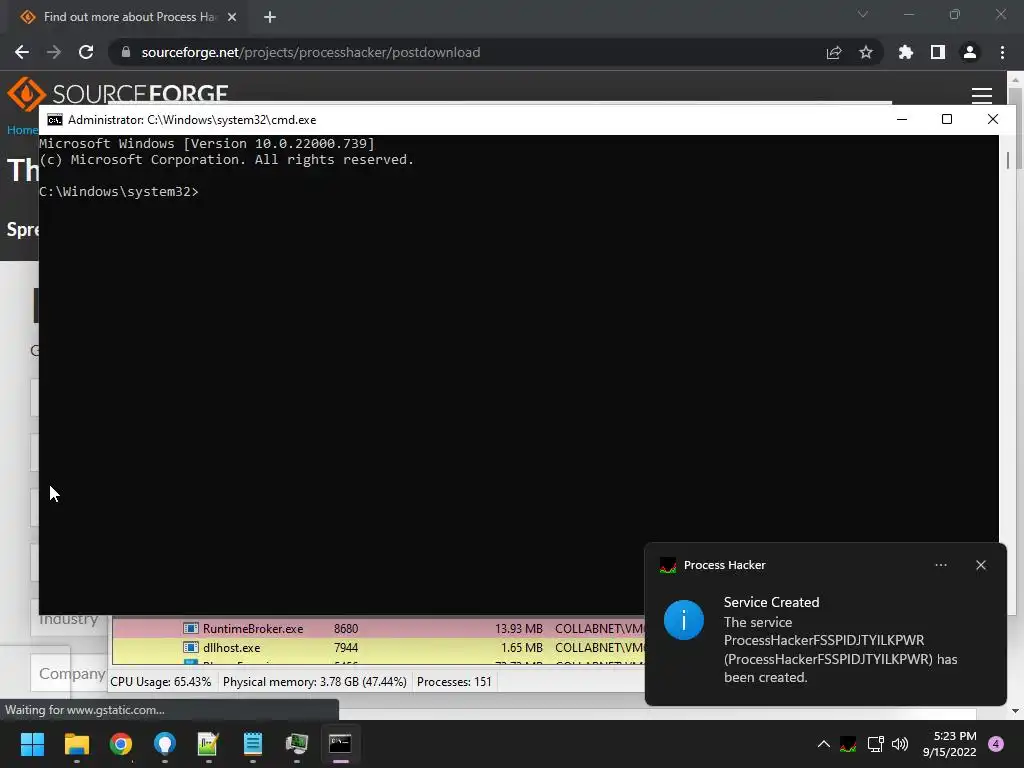
Task: Open notification center badge 4
Action: (x=996, y=744)
